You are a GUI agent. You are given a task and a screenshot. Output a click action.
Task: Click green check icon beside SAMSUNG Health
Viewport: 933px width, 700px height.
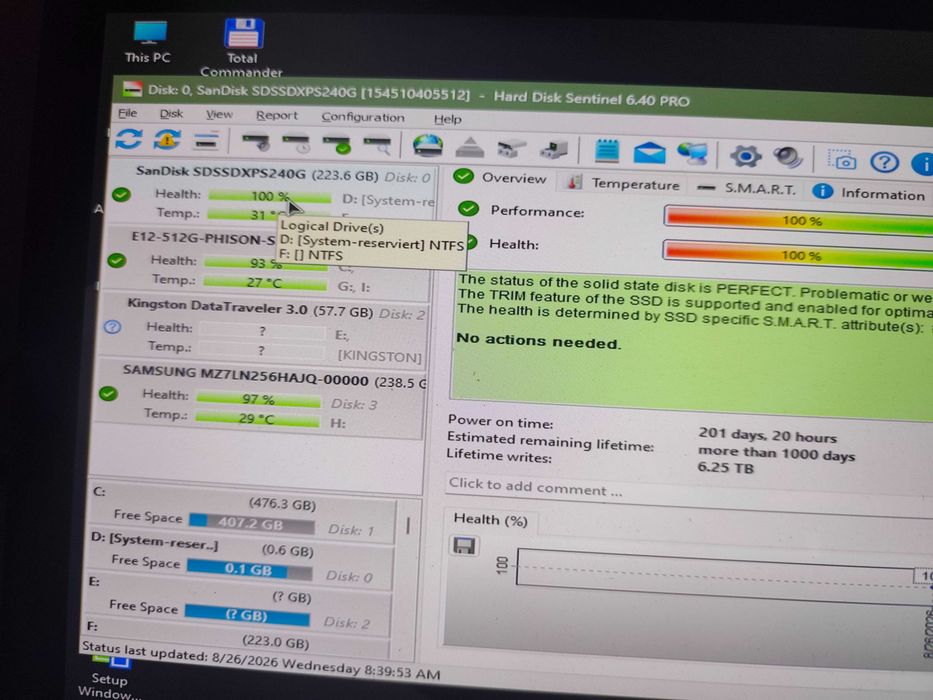click(108, 393)
